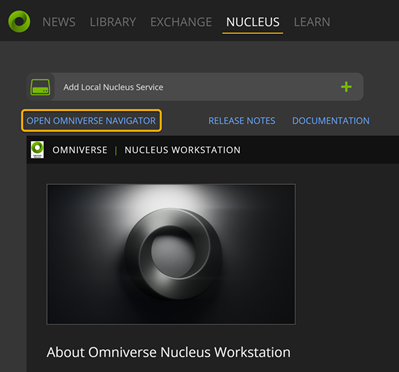Open the NEWS tab
399x372 pixels.
[59, 22]
